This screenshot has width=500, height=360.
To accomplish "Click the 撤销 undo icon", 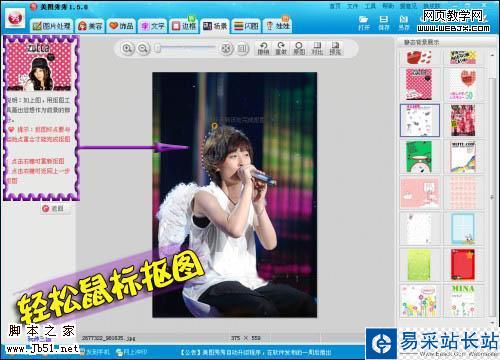I will (x=263, y=48).
